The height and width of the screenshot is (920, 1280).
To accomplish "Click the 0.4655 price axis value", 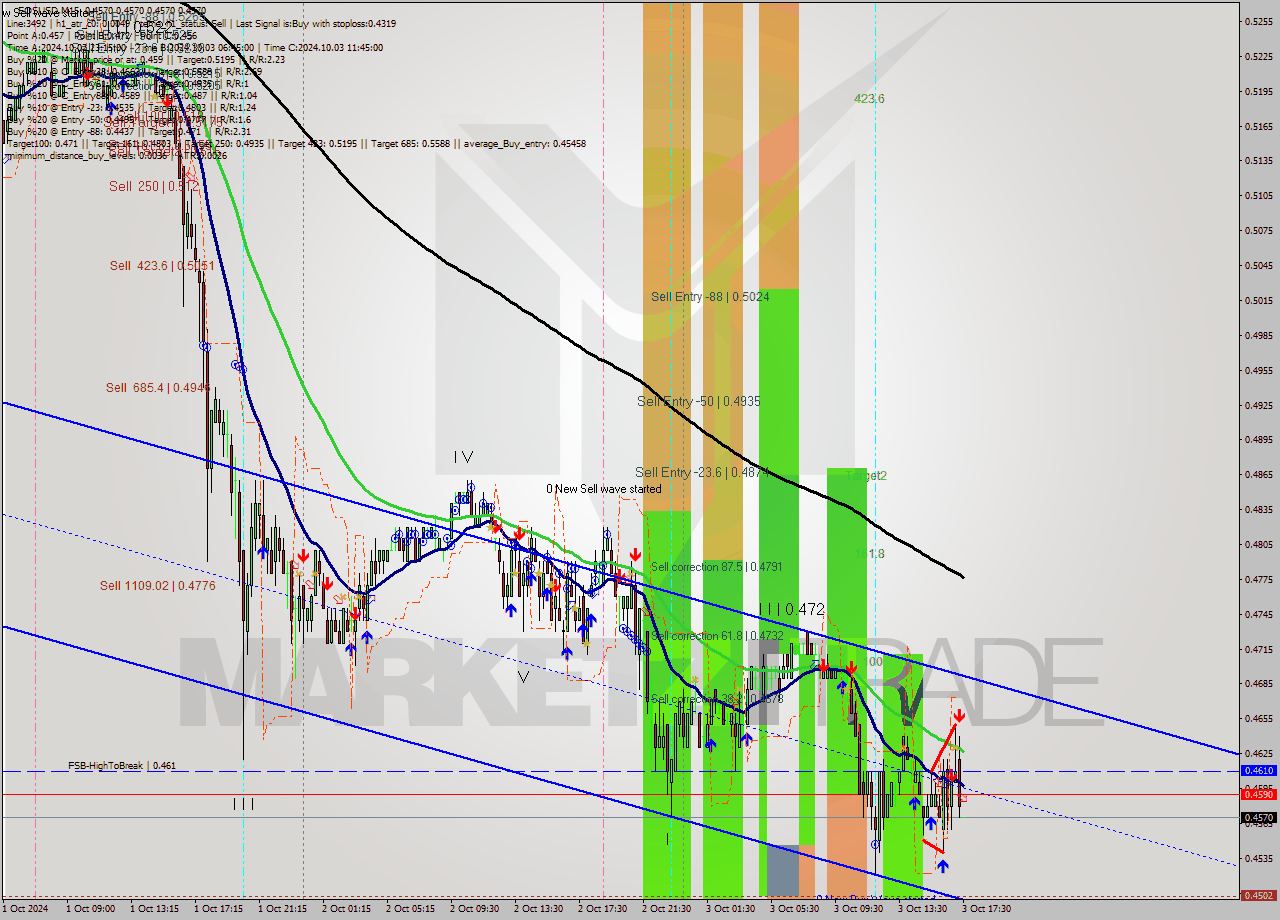I will (1257, 718).
